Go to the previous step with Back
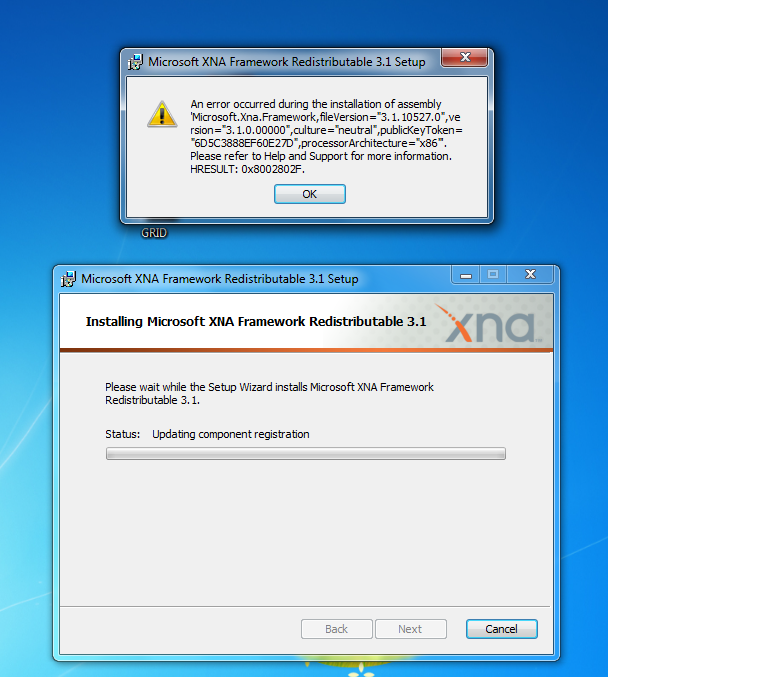 click(x=336, y=629)
